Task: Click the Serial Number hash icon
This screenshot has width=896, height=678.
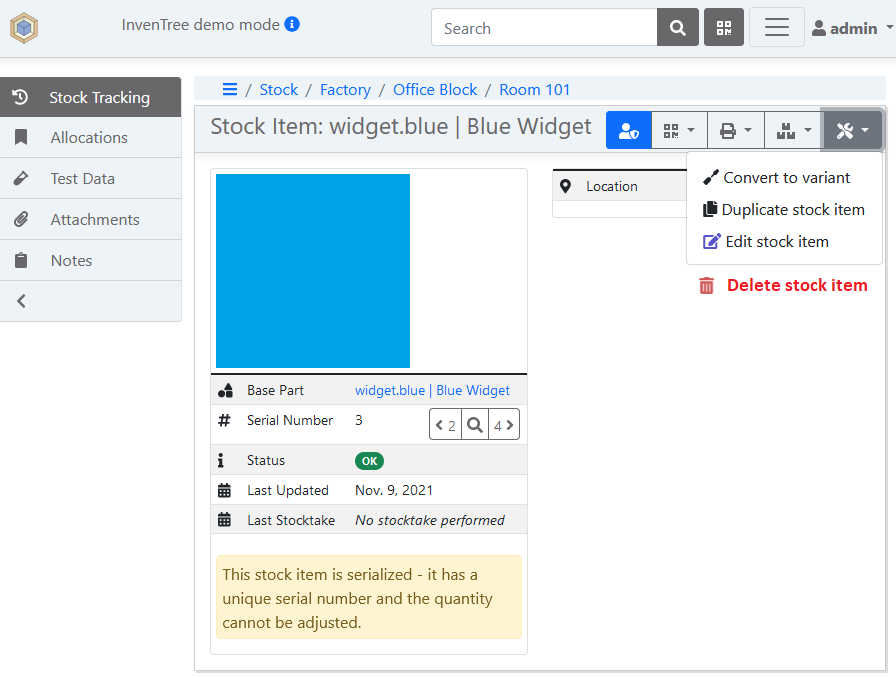Action: [x=224, y=421]
